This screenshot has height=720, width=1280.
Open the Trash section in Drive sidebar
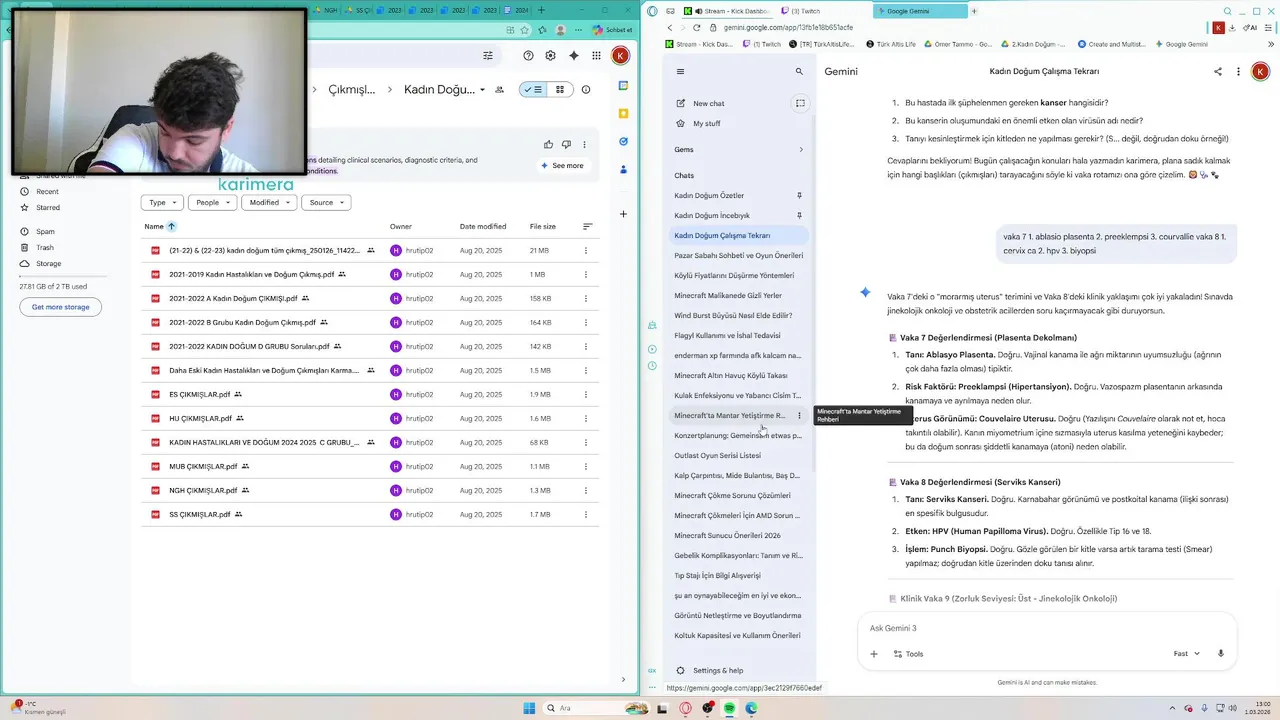click(x=44, y=247)
